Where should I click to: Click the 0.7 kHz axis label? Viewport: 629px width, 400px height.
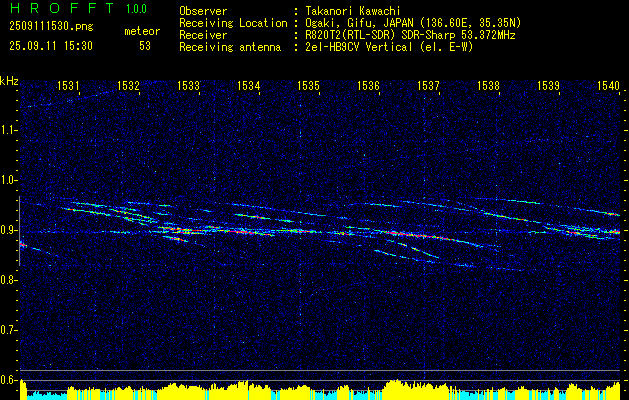(8, 330)
